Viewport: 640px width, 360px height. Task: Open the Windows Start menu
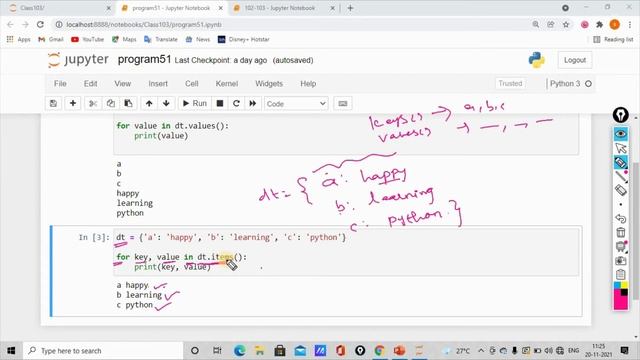click(11, 351)
